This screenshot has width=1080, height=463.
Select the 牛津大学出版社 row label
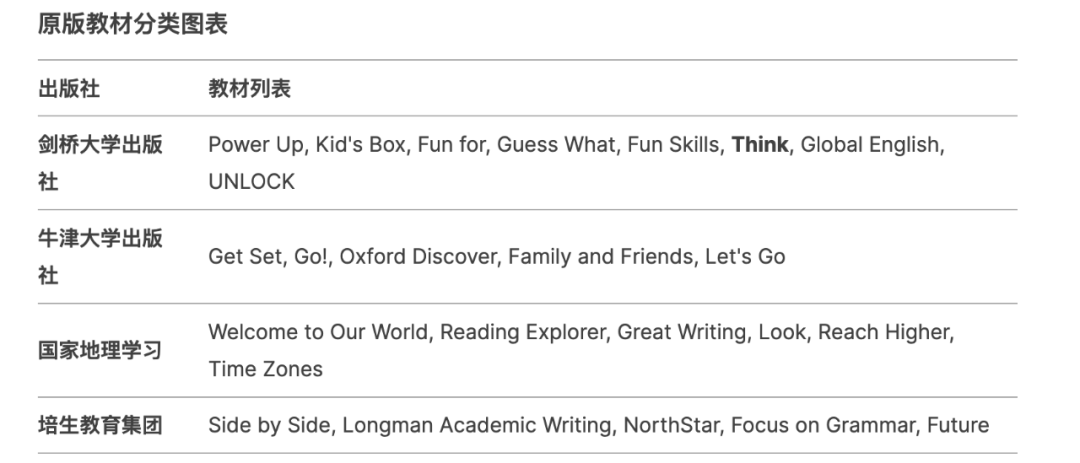coord(101,256)
